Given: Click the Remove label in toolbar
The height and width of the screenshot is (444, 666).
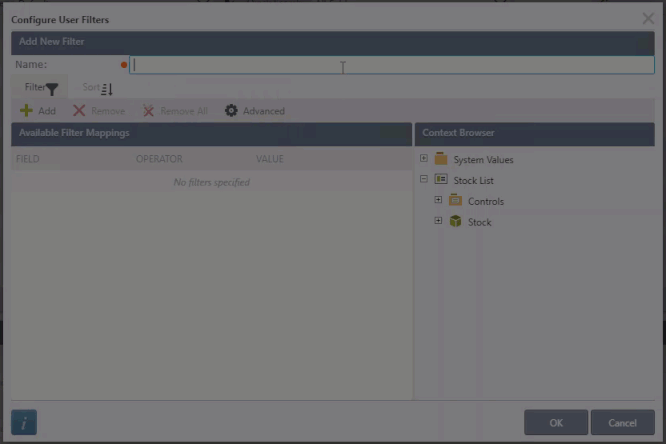Looking at the screenshot, I should point(108,111).
